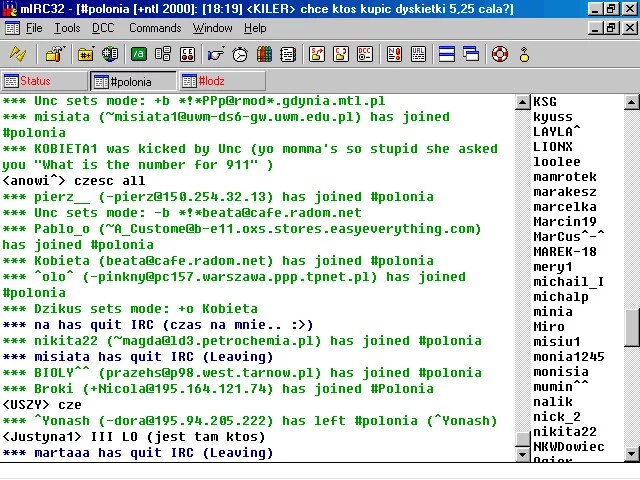The image size is (640, 480).
Task: Open the URL list icon
Action: point(418,54)
